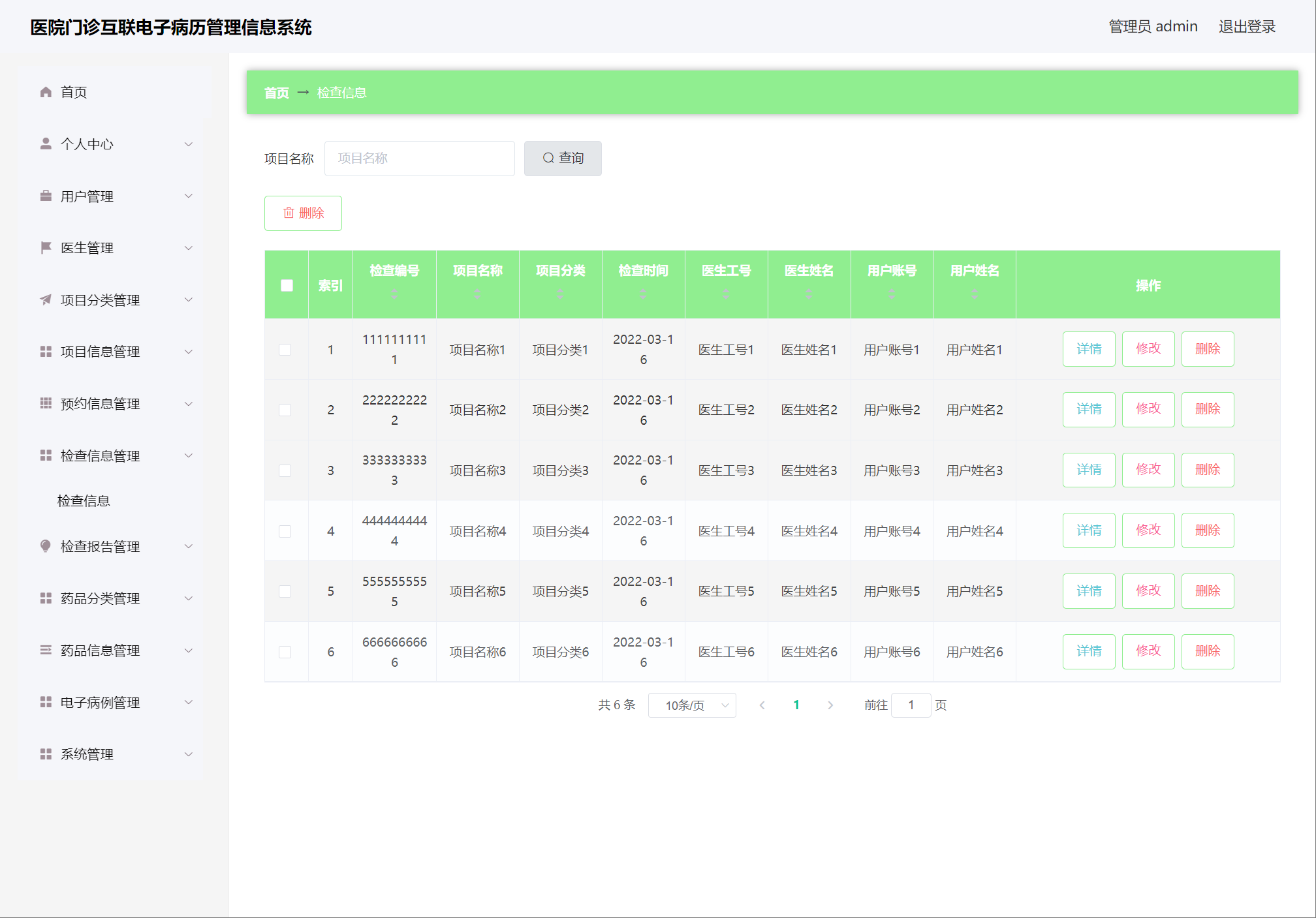Click the sort arrows under 检查编号 header
The width and height of the screenshot is (1316, 918).
(x=394, y=294)
